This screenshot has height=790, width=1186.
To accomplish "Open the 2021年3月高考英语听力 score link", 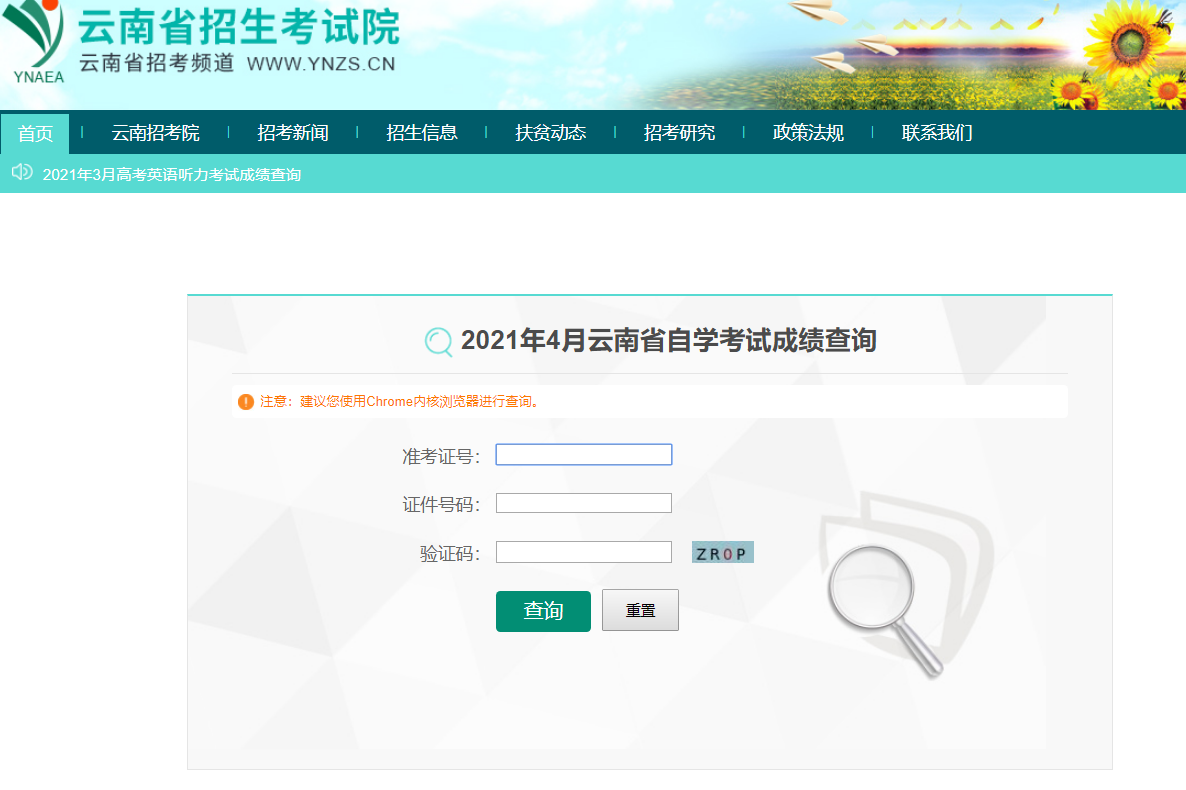I will [x=171, y=175].
